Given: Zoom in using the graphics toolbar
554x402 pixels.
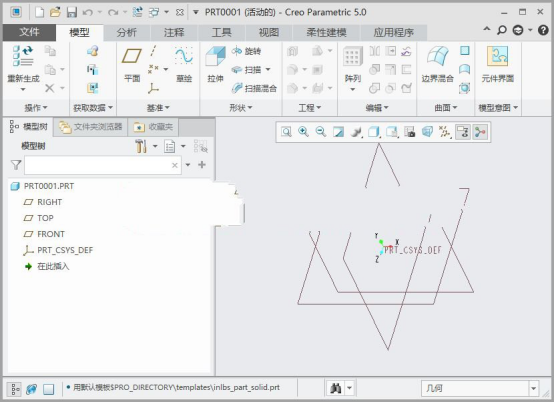Looking at the screenshot, I should (303, 132).
